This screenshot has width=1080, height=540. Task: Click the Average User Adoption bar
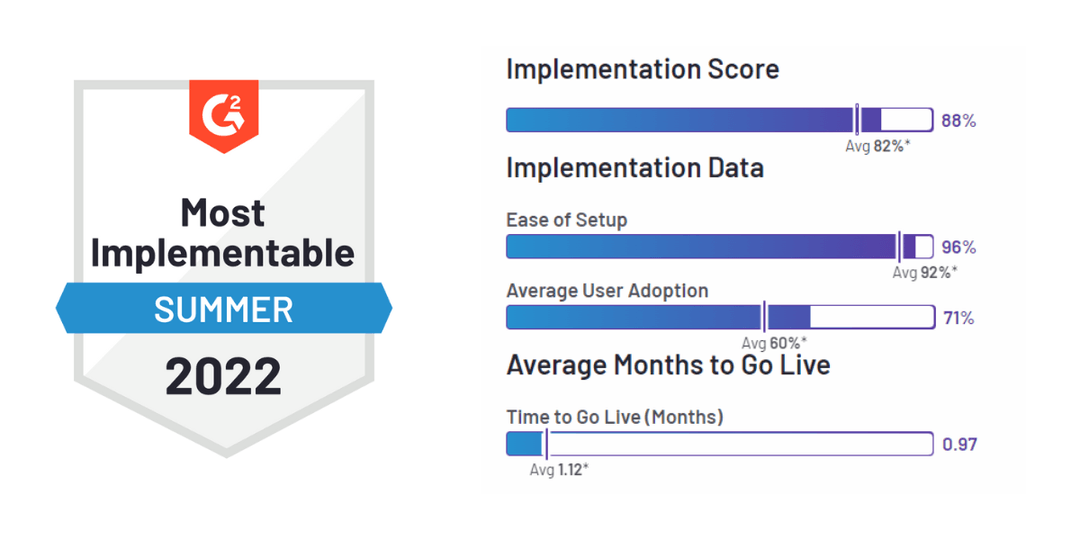pyautogui.click(x=720, y=318)
